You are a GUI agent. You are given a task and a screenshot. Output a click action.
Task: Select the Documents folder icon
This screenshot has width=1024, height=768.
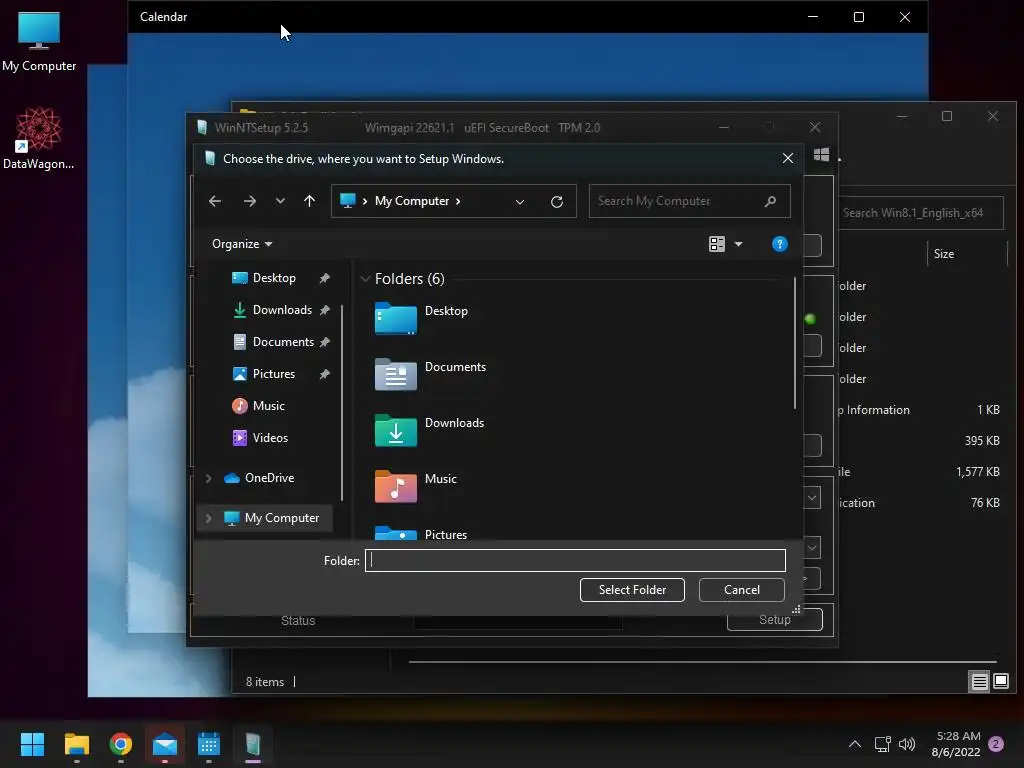click(396, 375)
